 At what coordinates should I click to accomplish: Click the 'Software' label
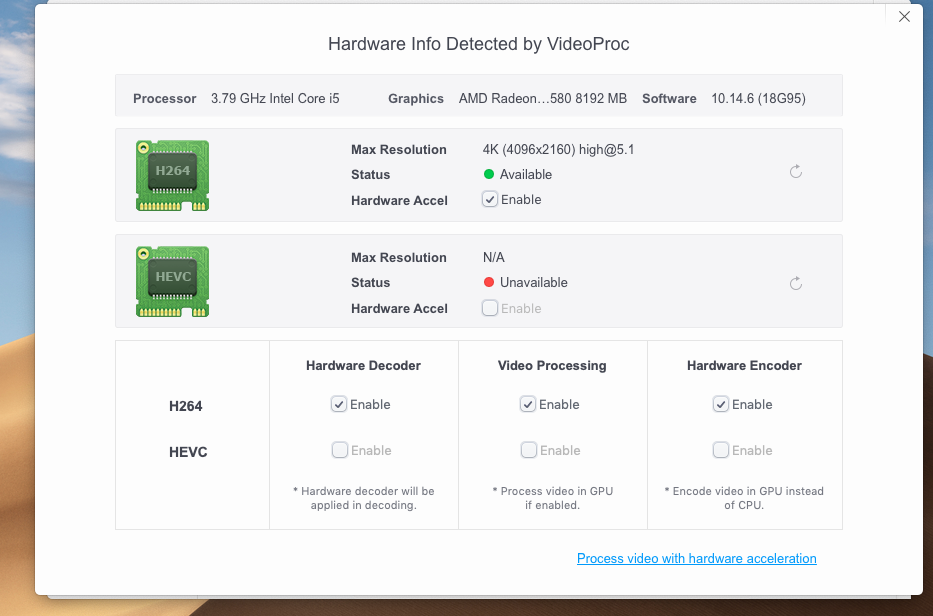pyautogui.click(x=669, y=99)
